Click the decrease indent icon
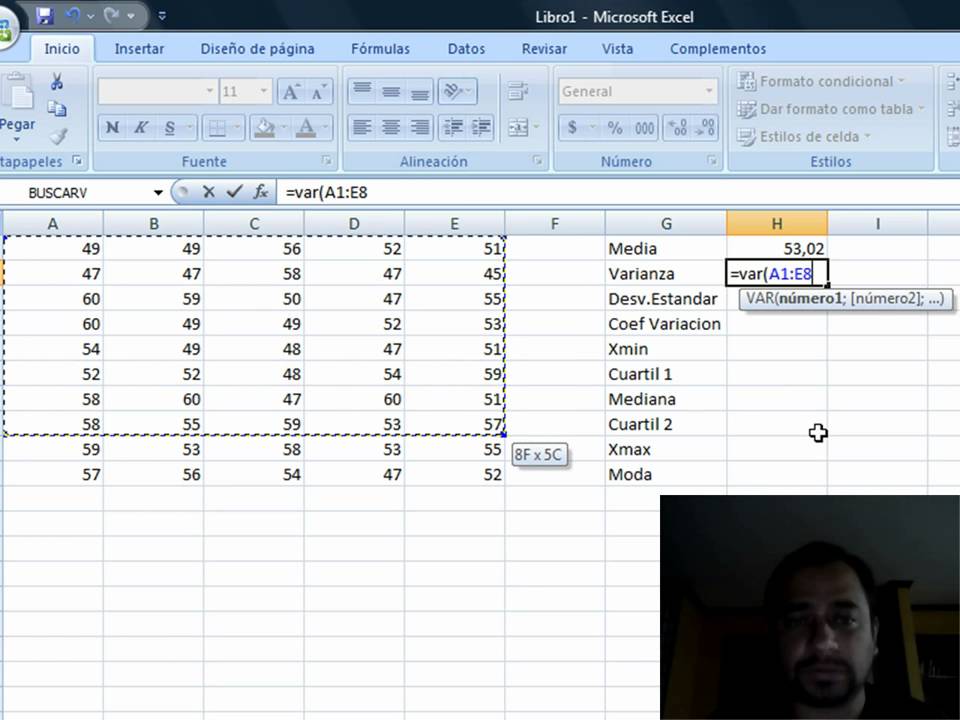The width and height of the screenshot is (960, 720). 453,127
